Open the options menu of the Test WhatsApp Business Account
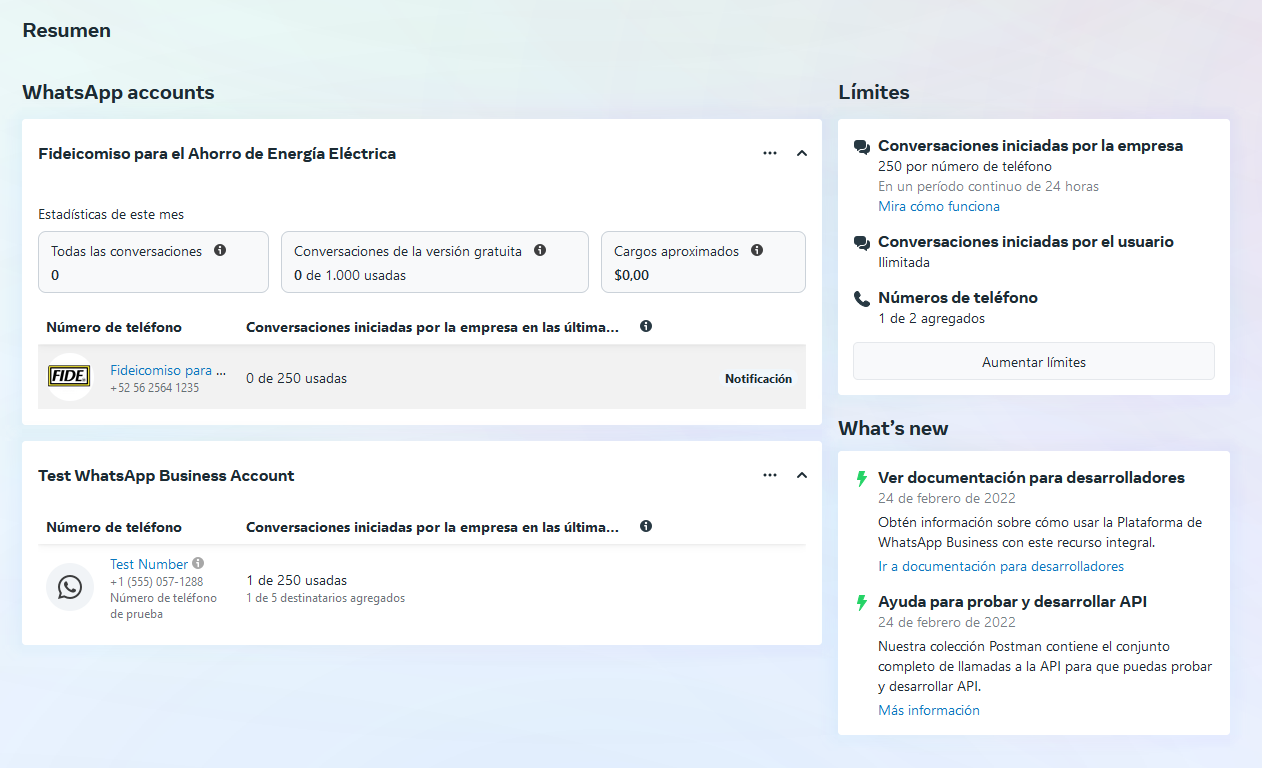This screenshot has height=768, width=1262. (770, 475)
